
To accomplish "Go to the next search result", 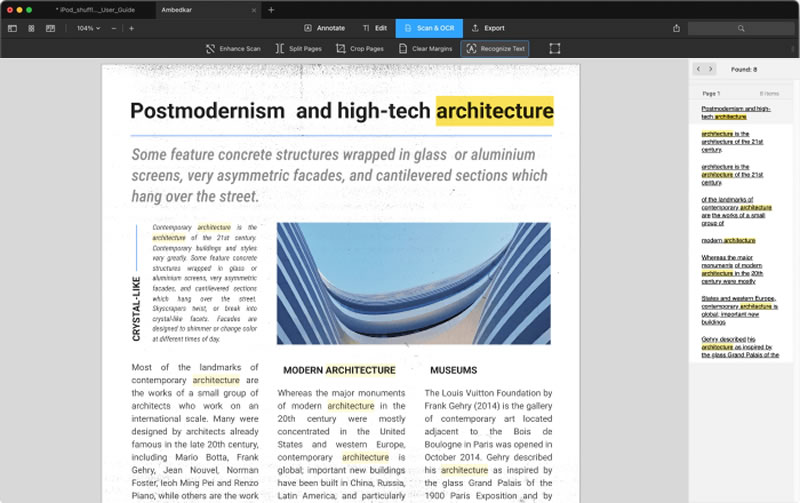I will tap(710, 69).
